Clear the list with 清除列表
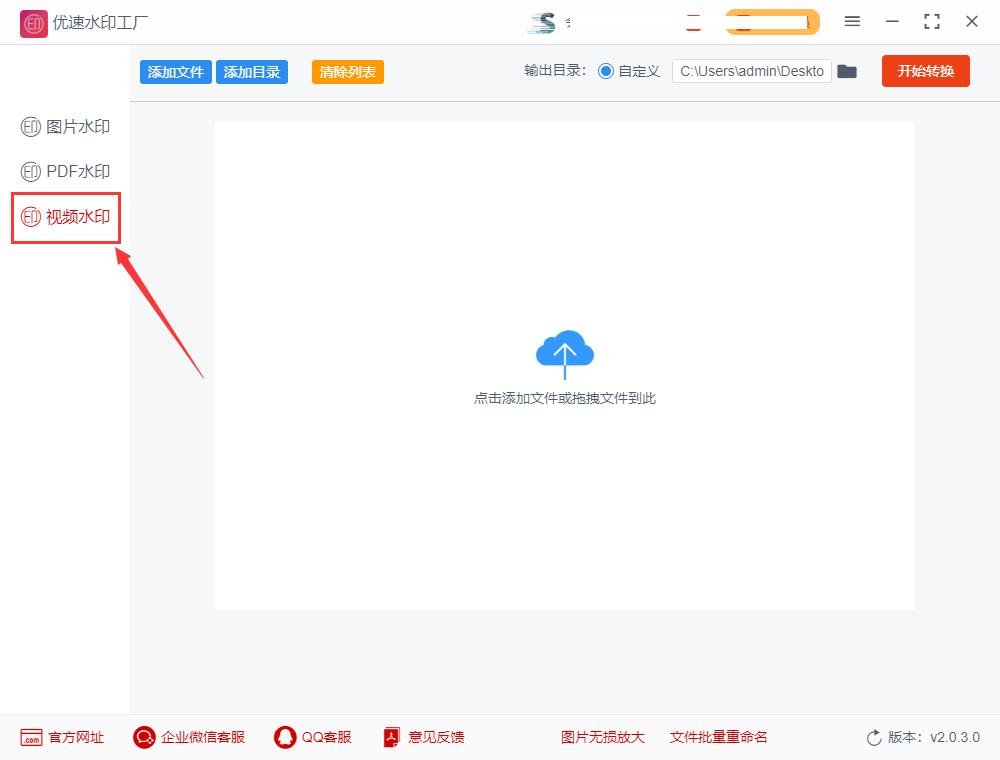Screen dimensions: 1000x760 [x=347, y=71]
